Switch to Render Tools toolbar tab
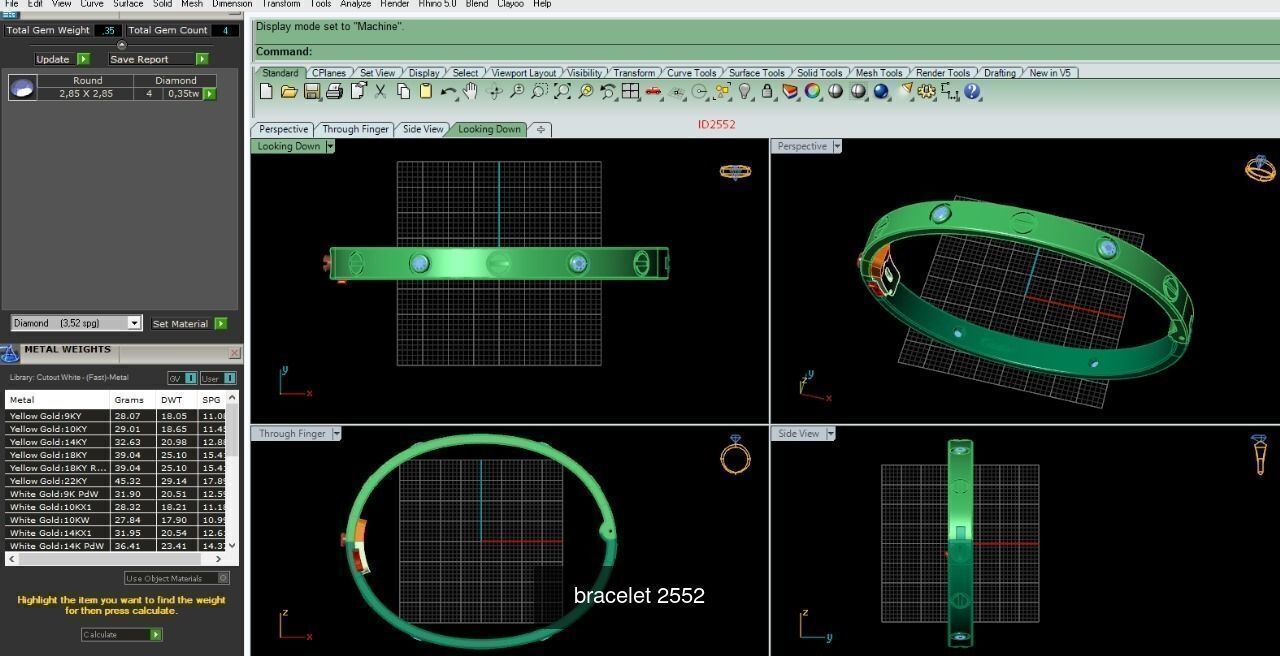This screenshot has height=656, width=1280. coord(943,73)
